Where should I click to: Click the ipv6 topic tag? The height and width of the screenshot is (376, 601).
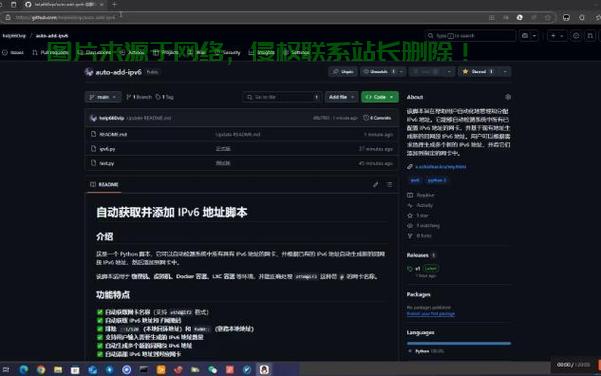[x=414, y=180]
